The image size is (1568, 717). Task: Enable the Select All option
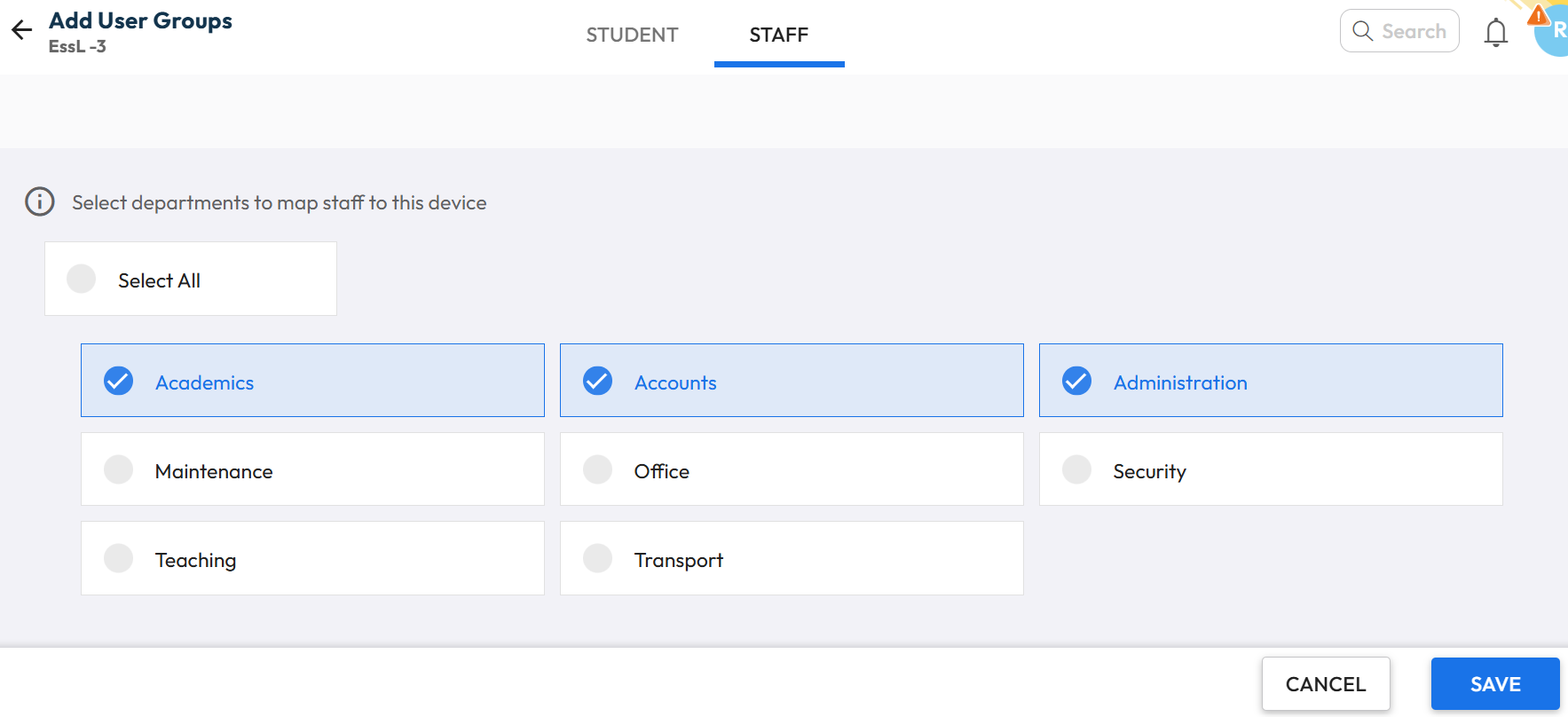[x=82, y=279]
